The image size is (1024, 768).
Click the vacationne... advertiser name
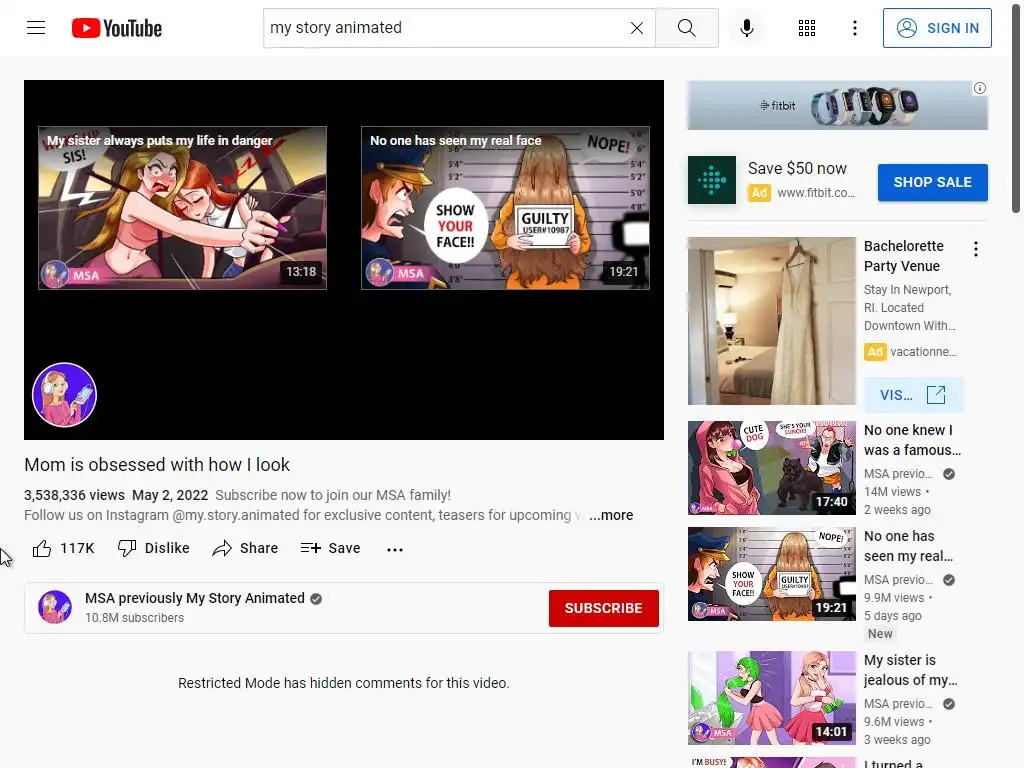click(x=923, y=352)
